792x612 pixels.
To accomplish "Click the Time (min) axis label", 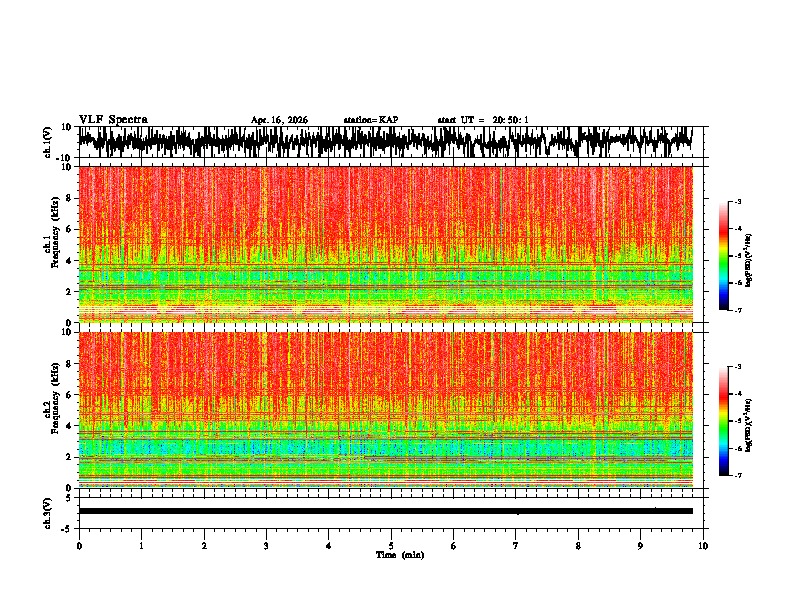I will tap(400, 555).
